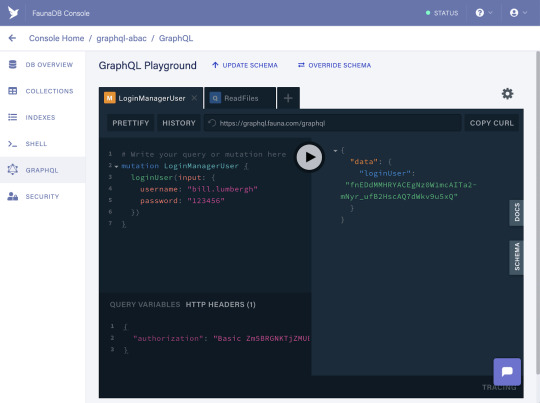Click the Prettify button

[131, 123]
